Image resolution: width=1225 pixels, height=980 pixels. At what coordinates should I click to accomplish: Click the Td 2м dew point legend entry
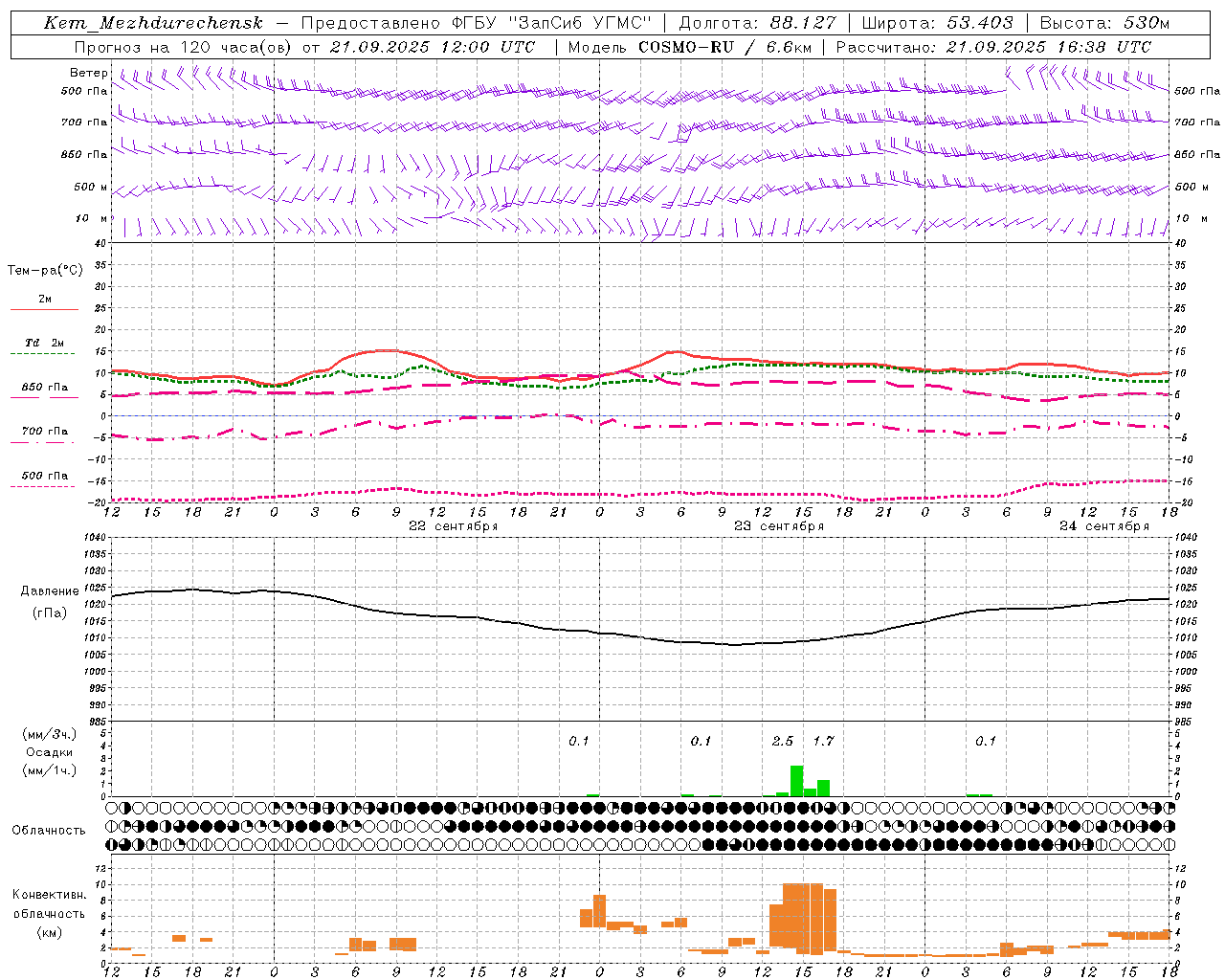tap(45, 343)
